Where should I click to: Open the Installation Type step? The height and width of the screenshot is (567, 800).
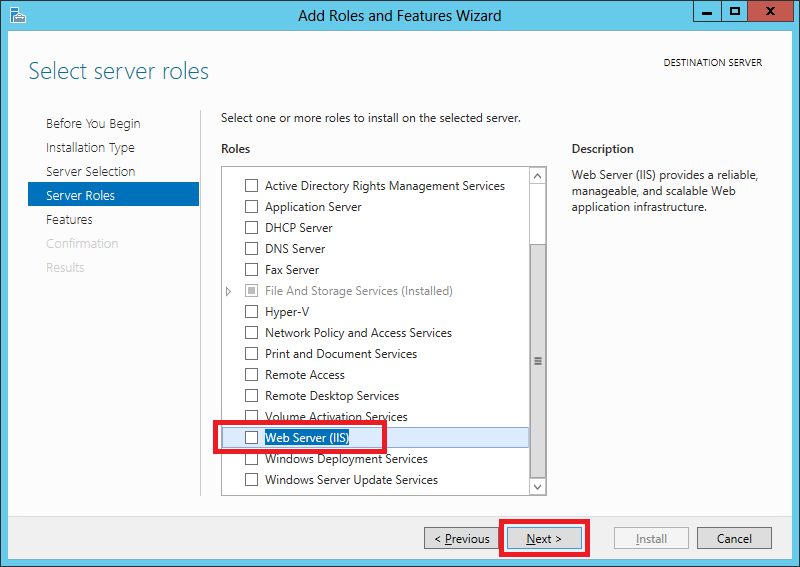(90, 147)
